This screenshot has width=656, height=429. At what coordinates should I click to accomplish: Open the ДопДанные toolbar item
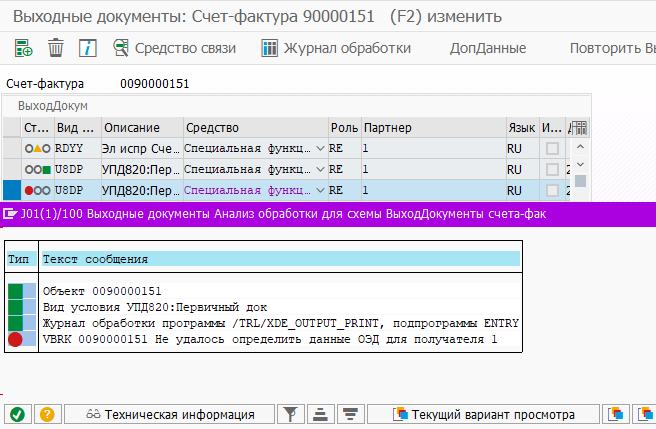pyautogui.click(x=490, y=48)
